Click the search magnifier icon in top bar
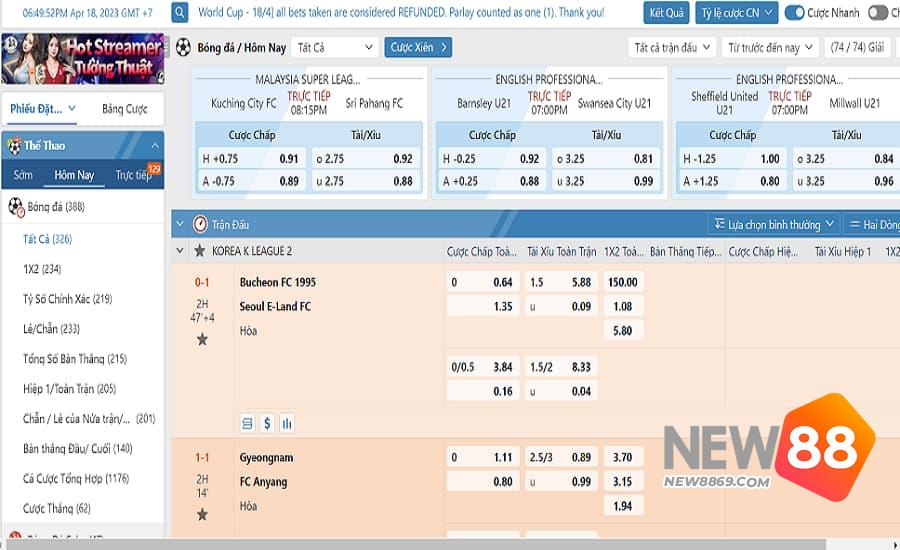900x550 pixels. coord(180,13)
